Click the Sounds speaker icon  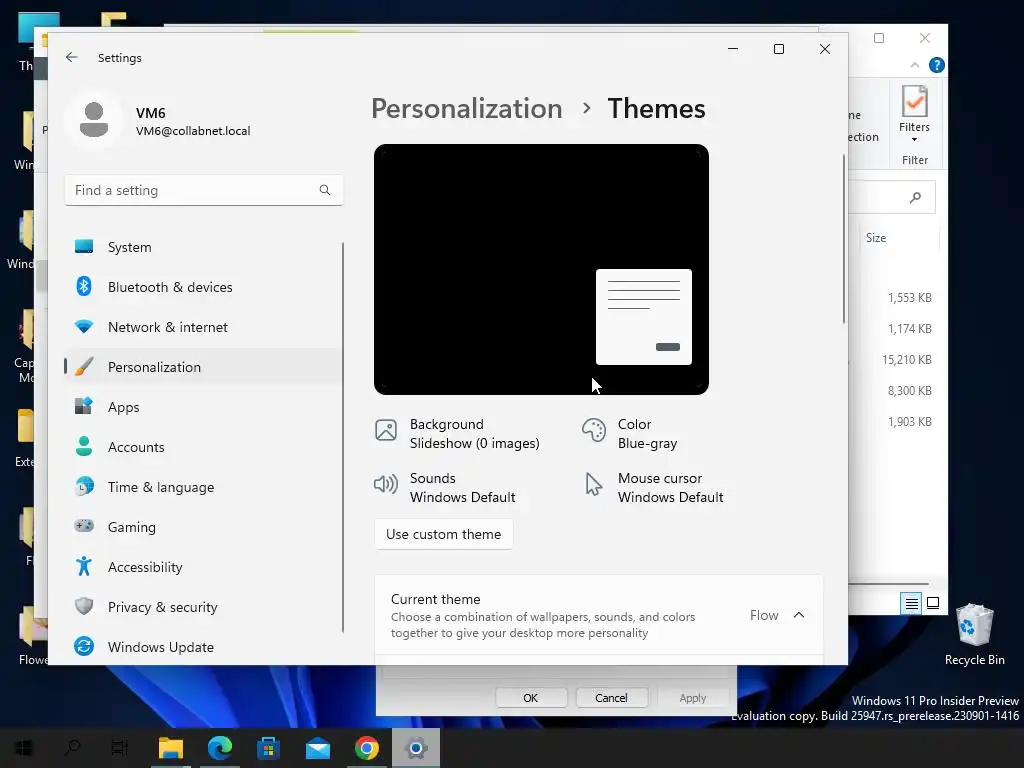click(x=386, y=484)
